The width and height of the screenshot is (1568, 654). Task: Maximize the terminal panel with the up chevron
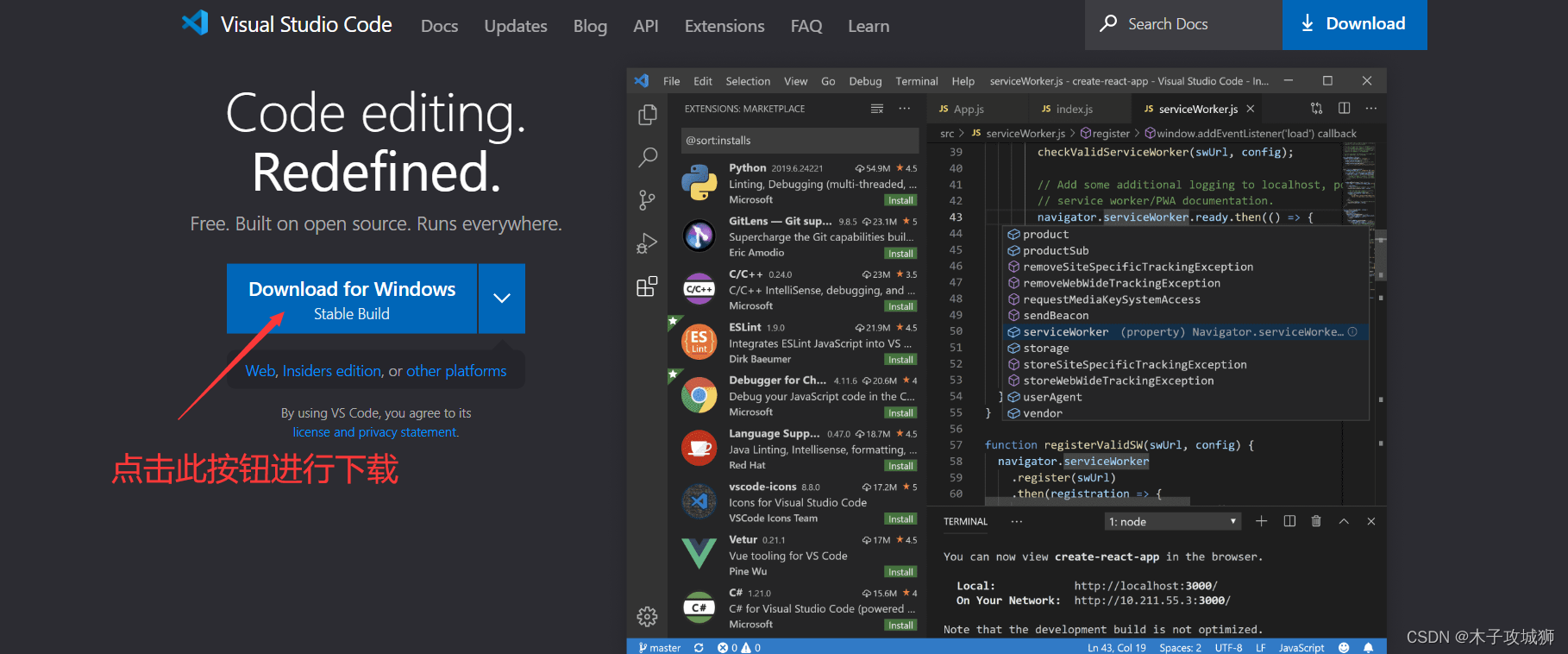[x=1344, y=521]
